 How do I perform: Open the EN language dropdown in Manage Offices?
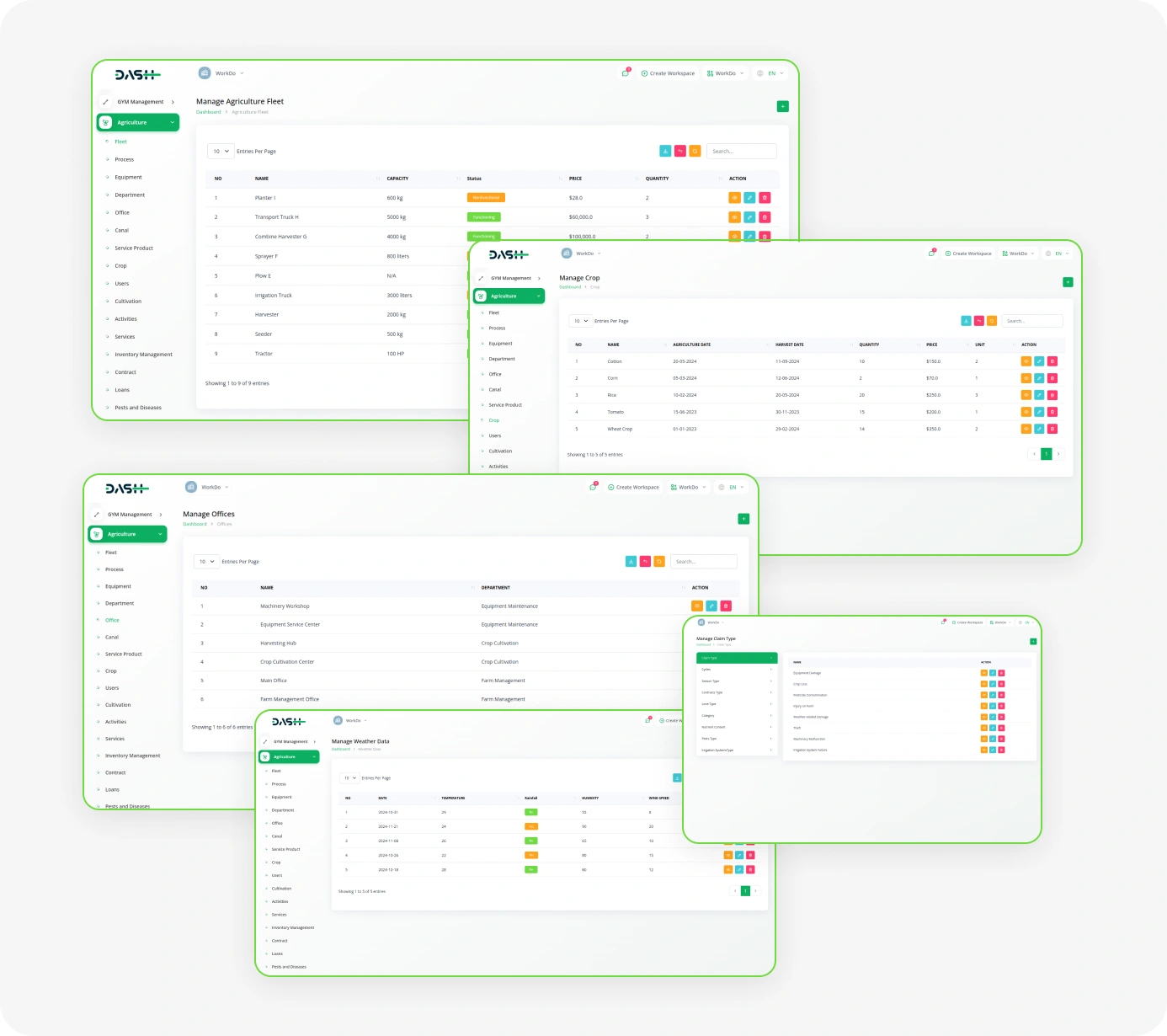coord(733,487)
